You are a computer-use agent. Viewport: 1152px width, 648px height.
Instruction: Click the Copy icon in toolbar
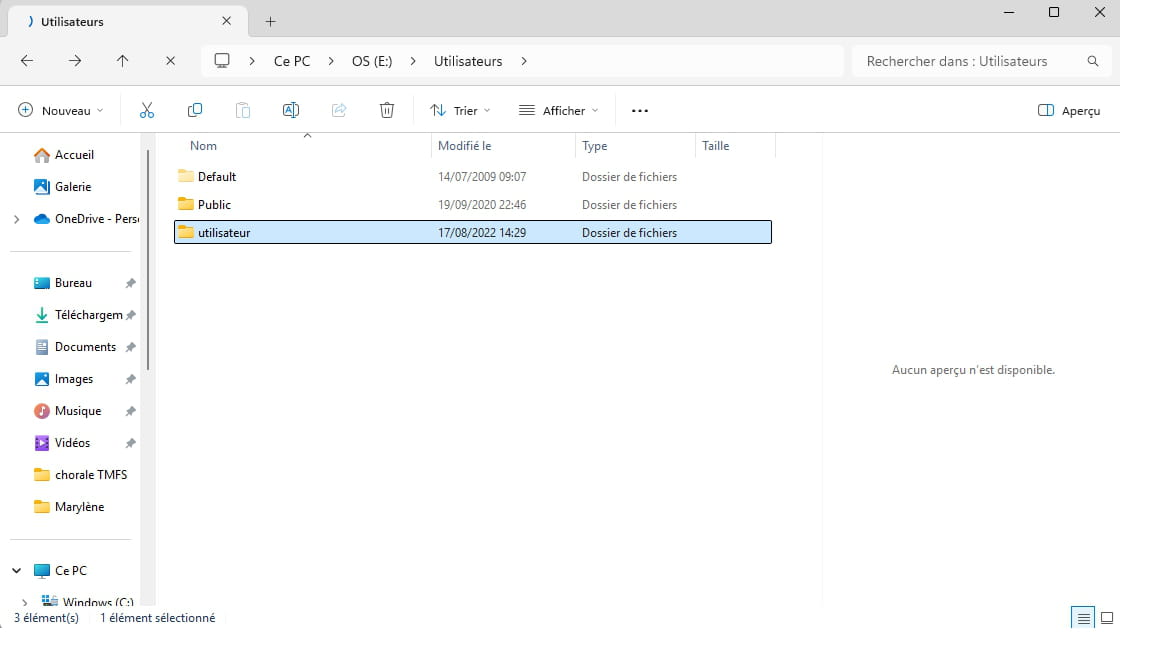point(195,110)
